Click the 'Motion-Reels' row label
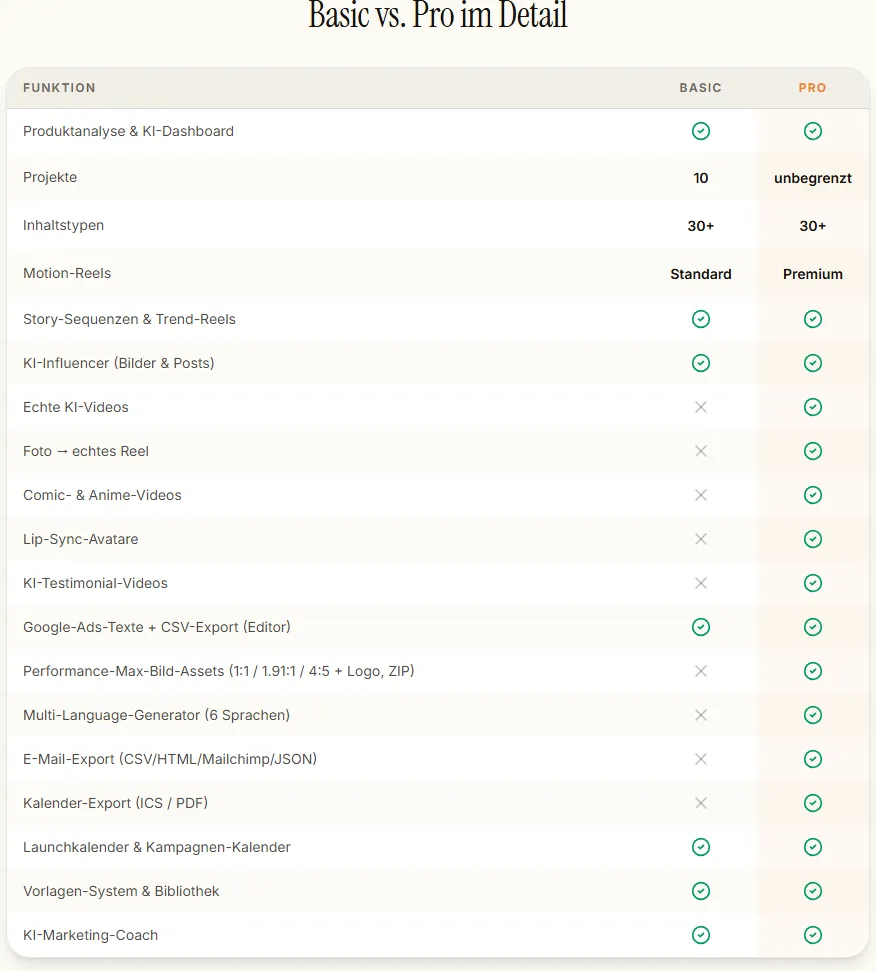876x971 pixels. (x=67, y=273)
